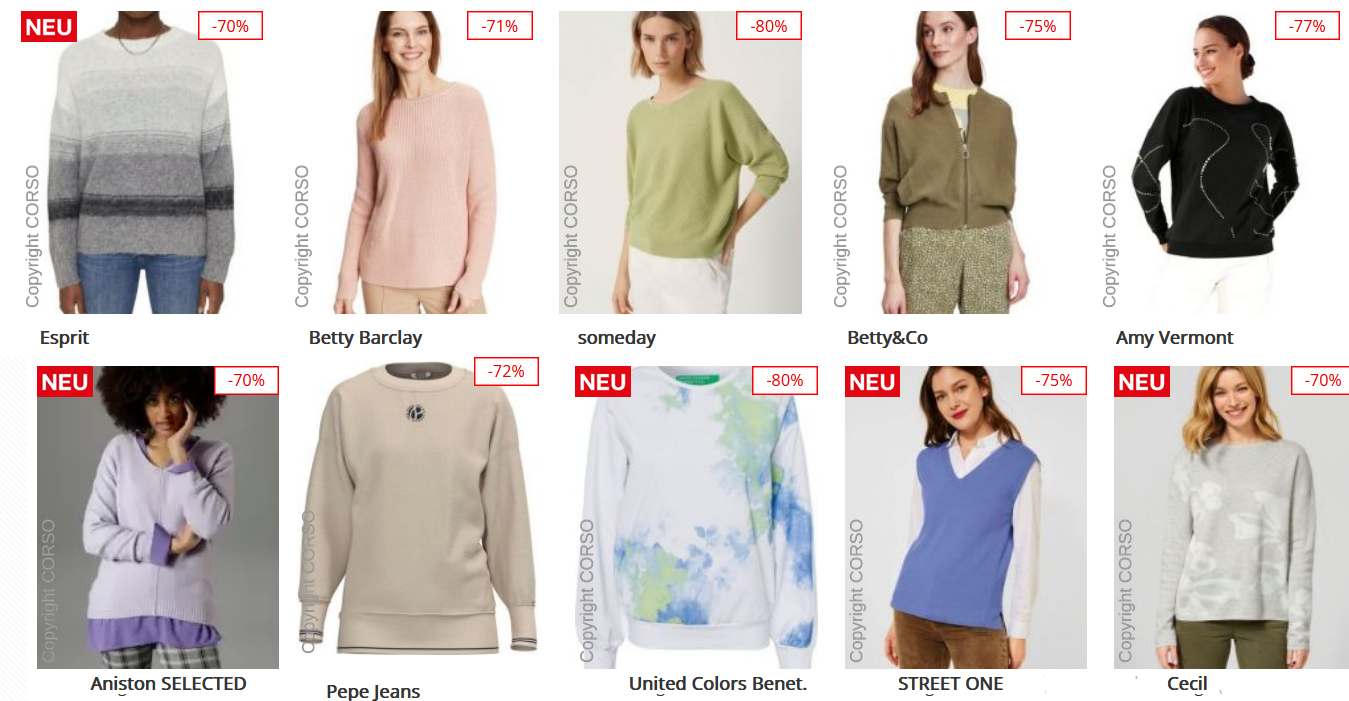View the lilac Aniston SELECTED sweater photo
1349x701 pixels.
(158, 517)
